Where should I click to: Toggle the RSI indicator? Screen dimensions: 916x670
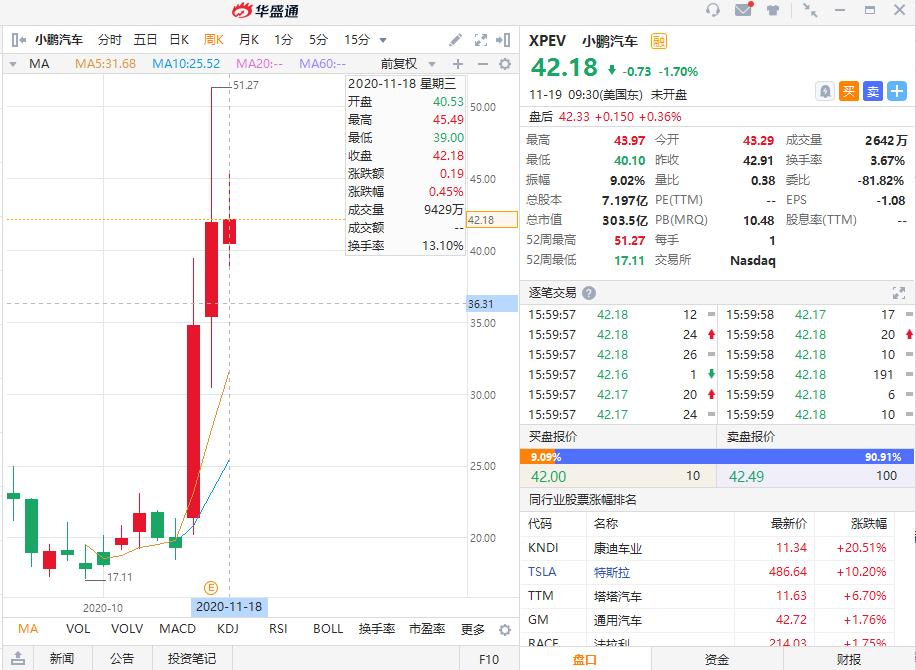pyautogui.click(x=278, y=629)
